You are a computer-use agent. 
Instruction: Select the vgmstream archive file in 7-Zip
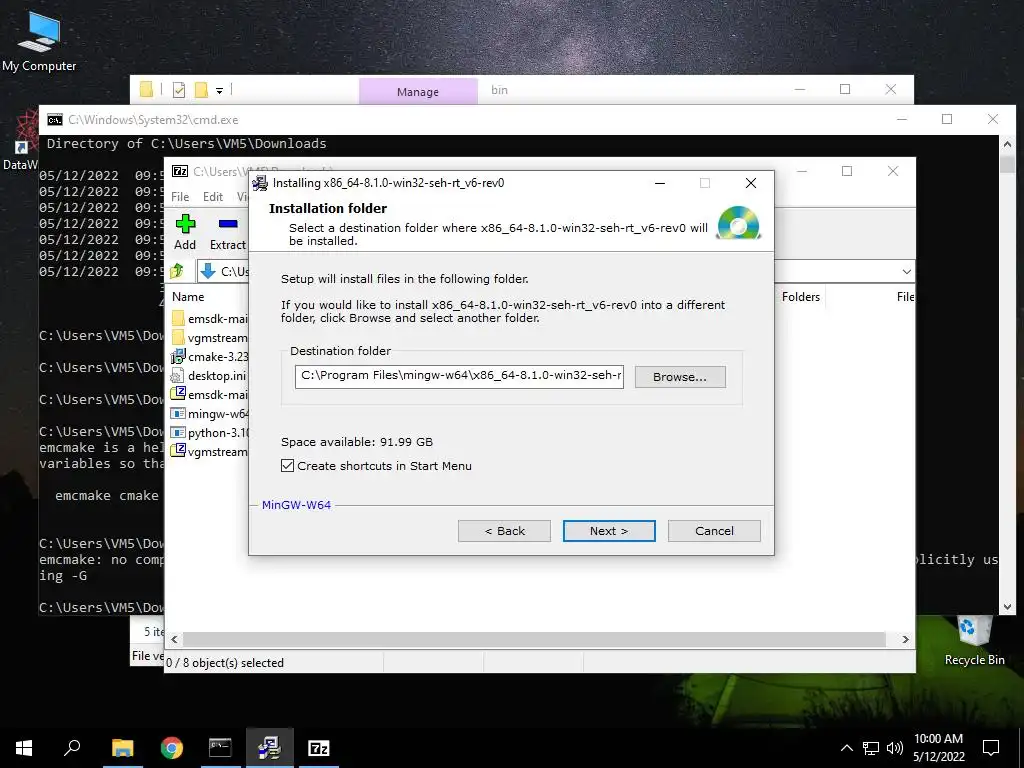pyautogui.click(x=209, y=451)
